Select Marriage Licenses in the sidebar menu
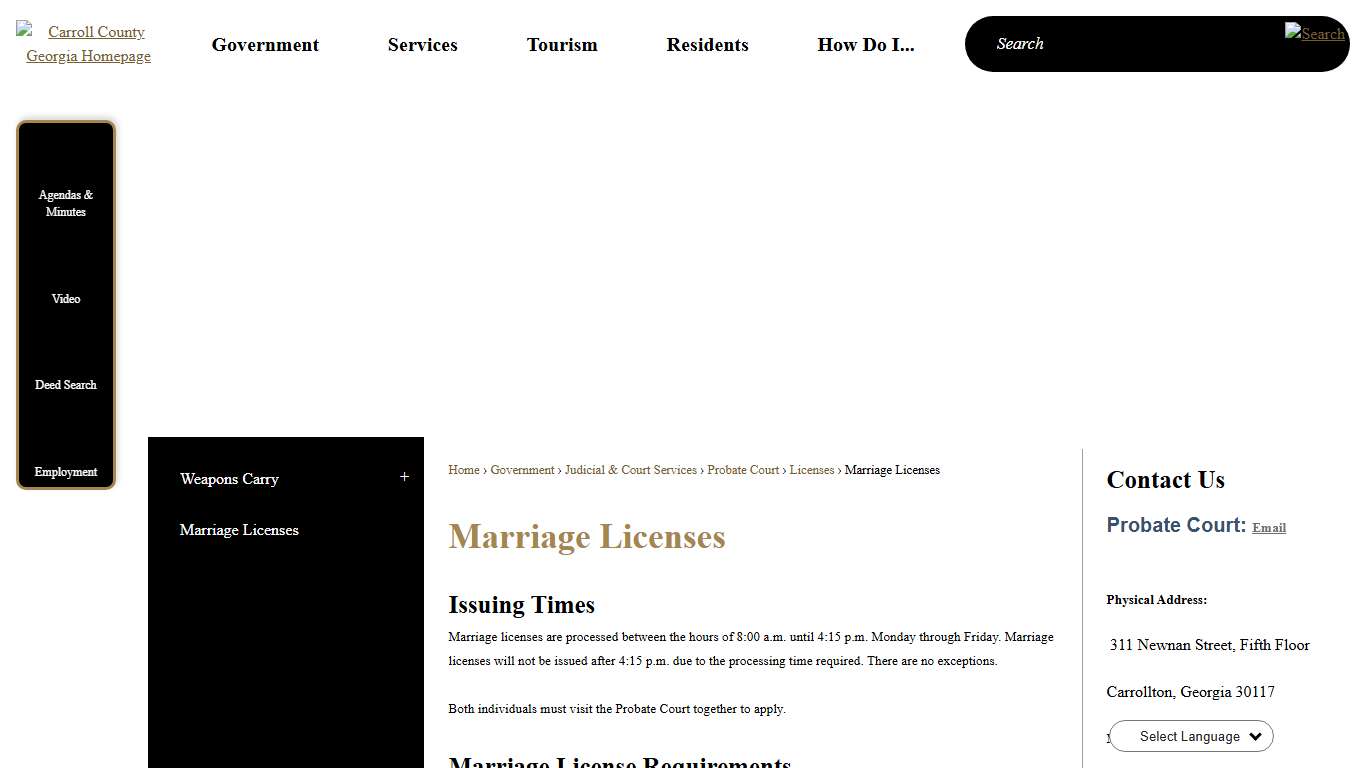Image resolution: width=1366 pixels, height=768 pixels. pos(238,530)
